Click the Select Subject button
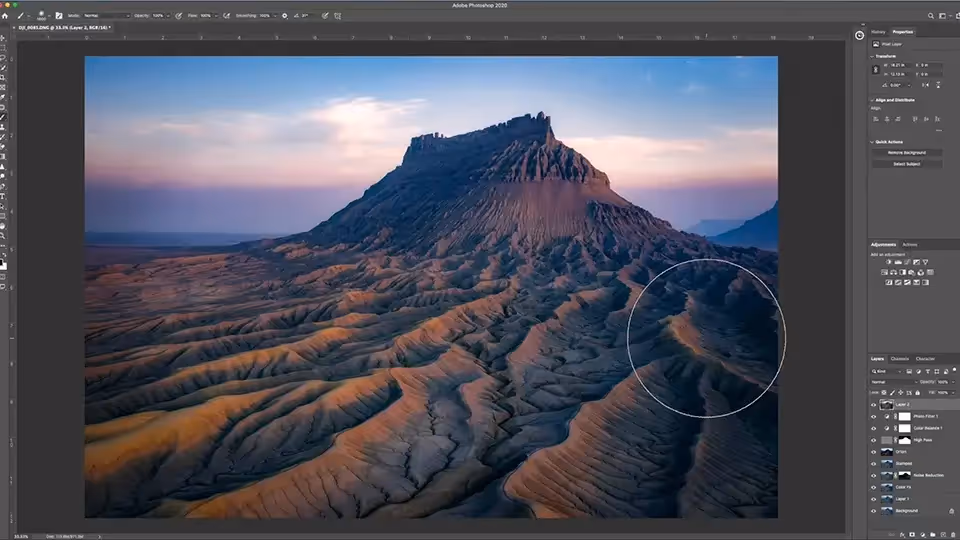 [907, 164]
